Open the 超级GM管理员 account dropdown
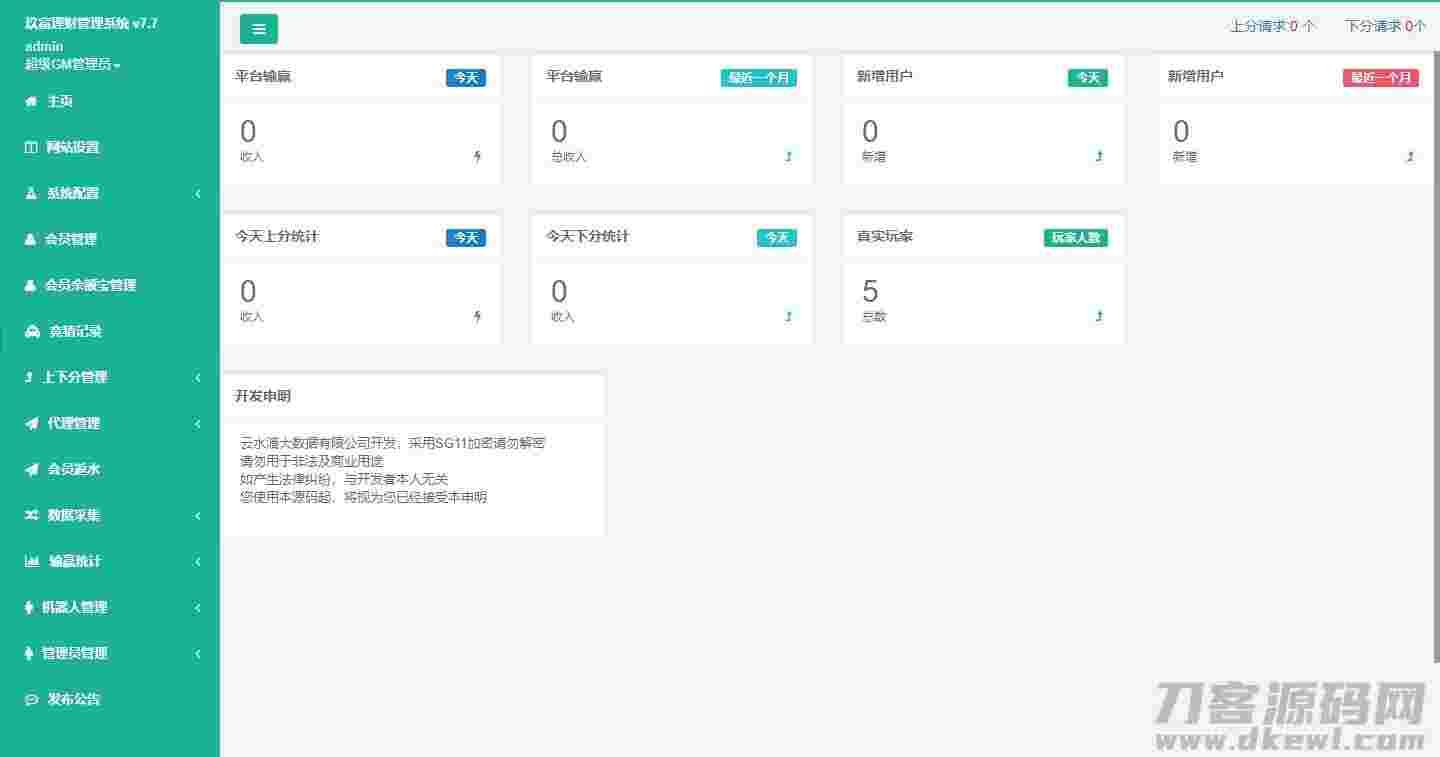 click(72, 64)
